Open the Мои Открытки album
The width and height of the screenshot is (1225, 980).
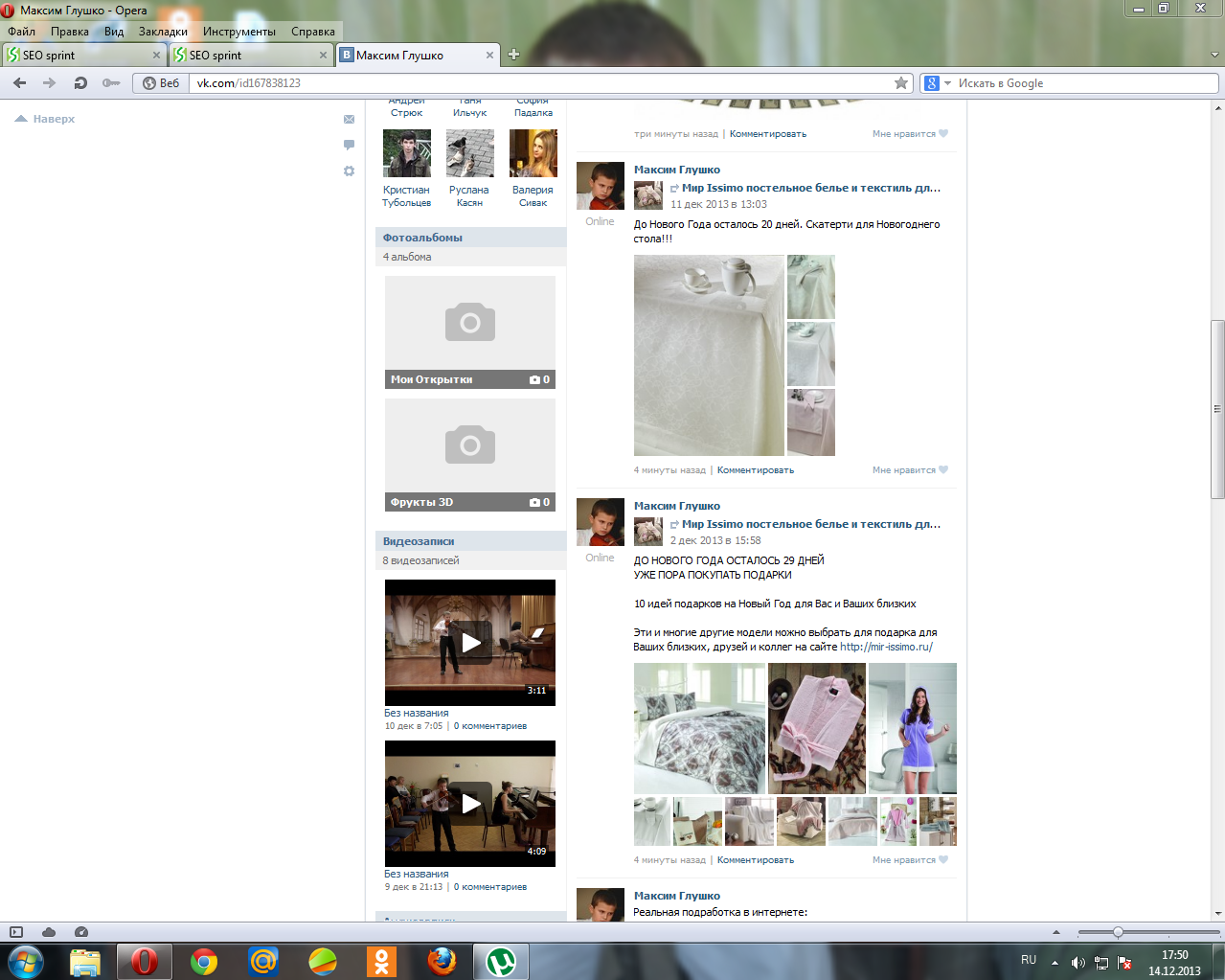tap(470, 332)
